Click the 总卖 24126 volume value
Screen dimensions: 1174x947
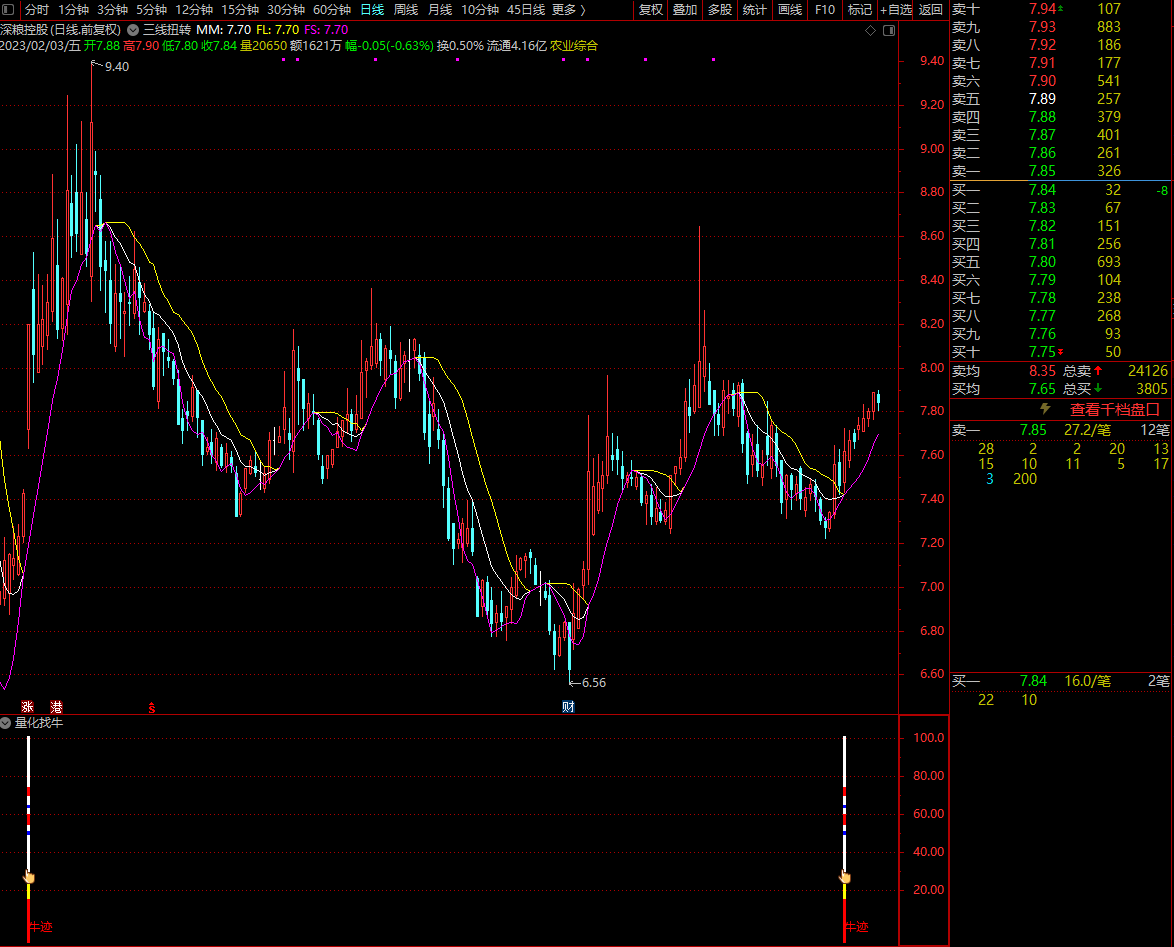[1148, 371]
